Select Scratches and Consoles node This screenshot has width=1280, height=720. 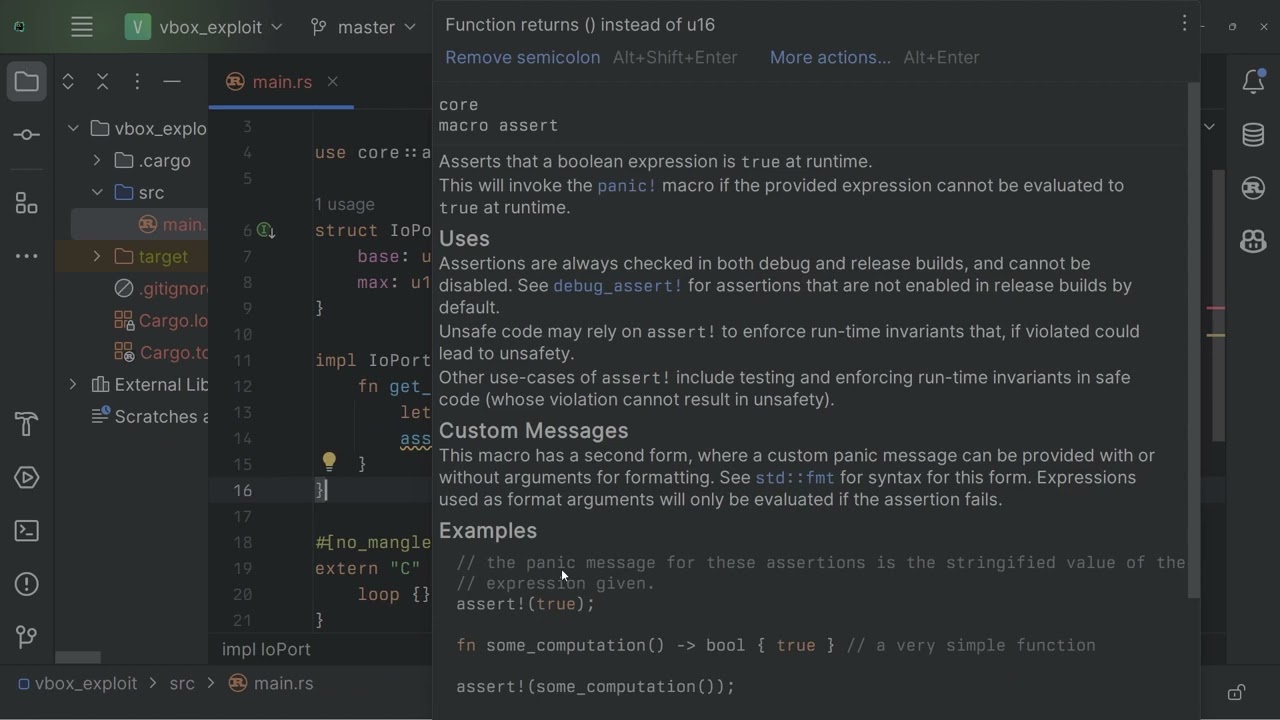150,416
